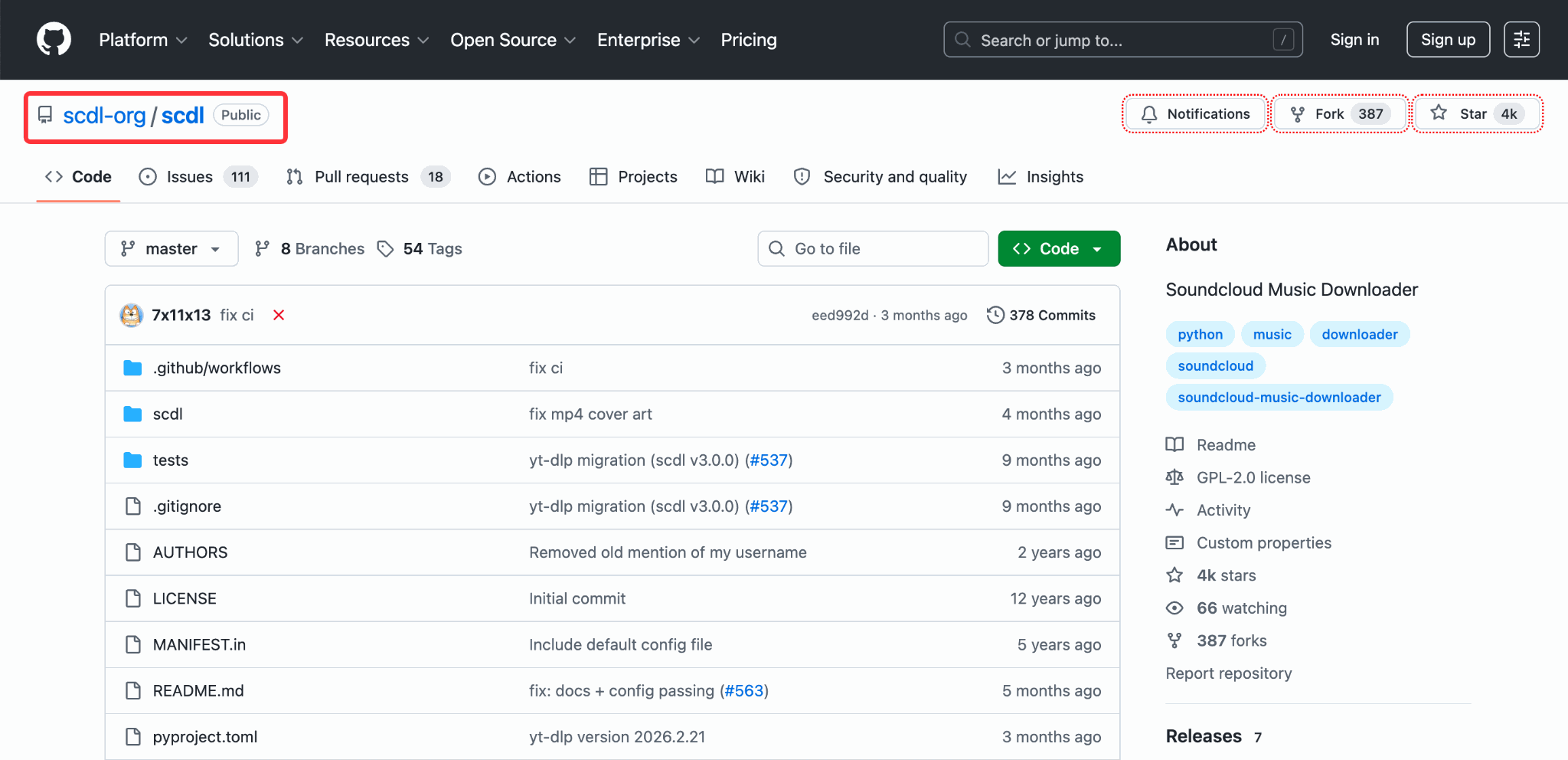The image size is (1568, 760).
Task: Open the GitHub logo homepage link
Action: (x=54, y=39)
